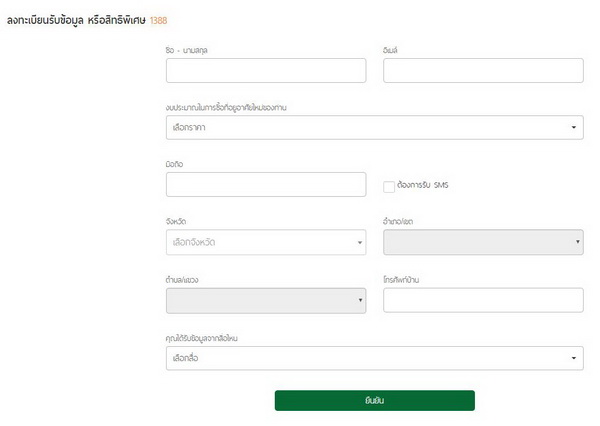Enable the ต้องการรับ SMS checkbox

[x=390, y=185]
